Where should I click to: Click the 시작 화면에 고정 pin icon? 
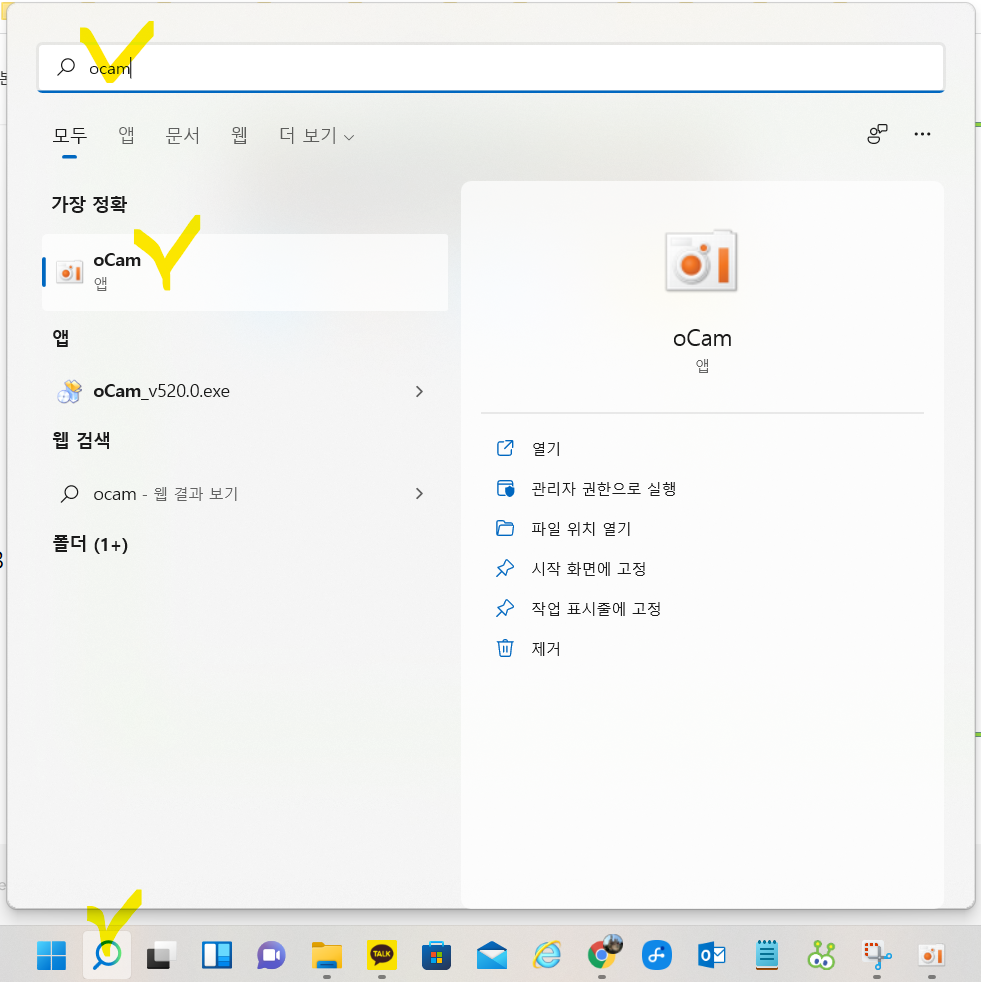505,568
